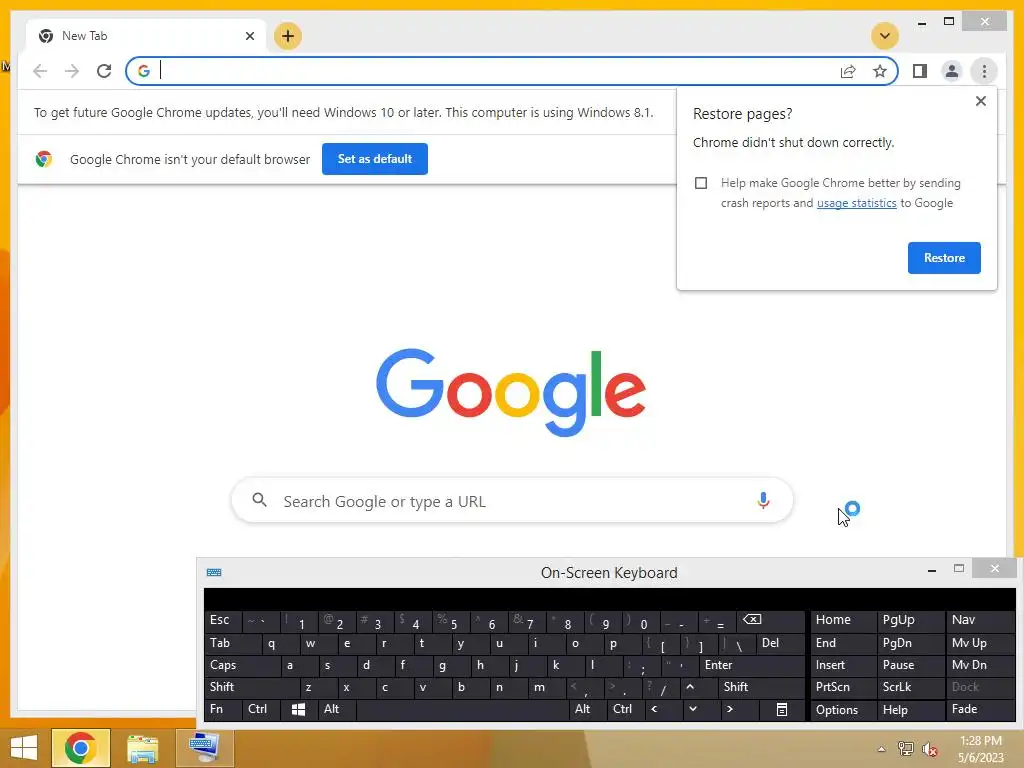Image resolution: width=1024 pixels, height=768 pixels.
Task: Open the Chrome profile avatar icon
Action: (952, 71)
